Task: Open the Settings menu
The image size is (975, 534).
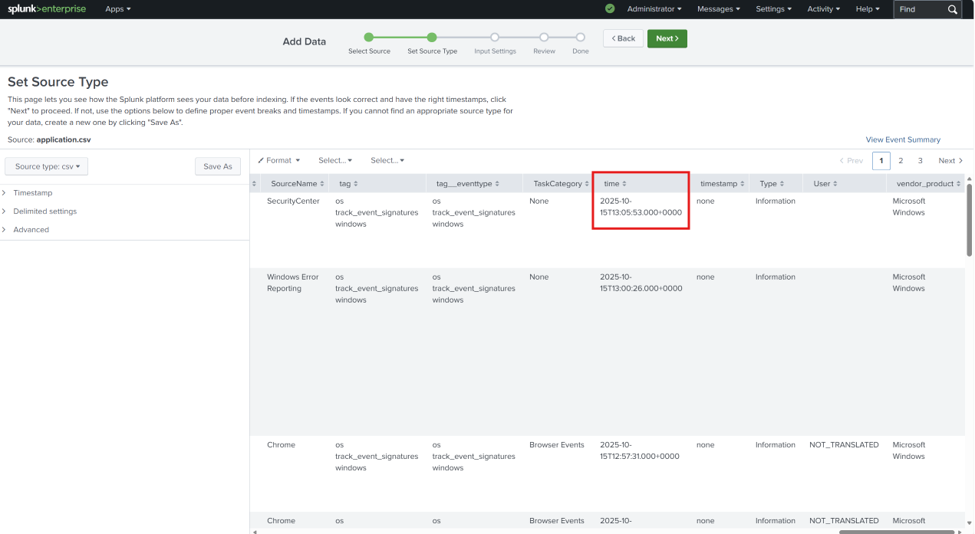Action: tap(774, 9)
